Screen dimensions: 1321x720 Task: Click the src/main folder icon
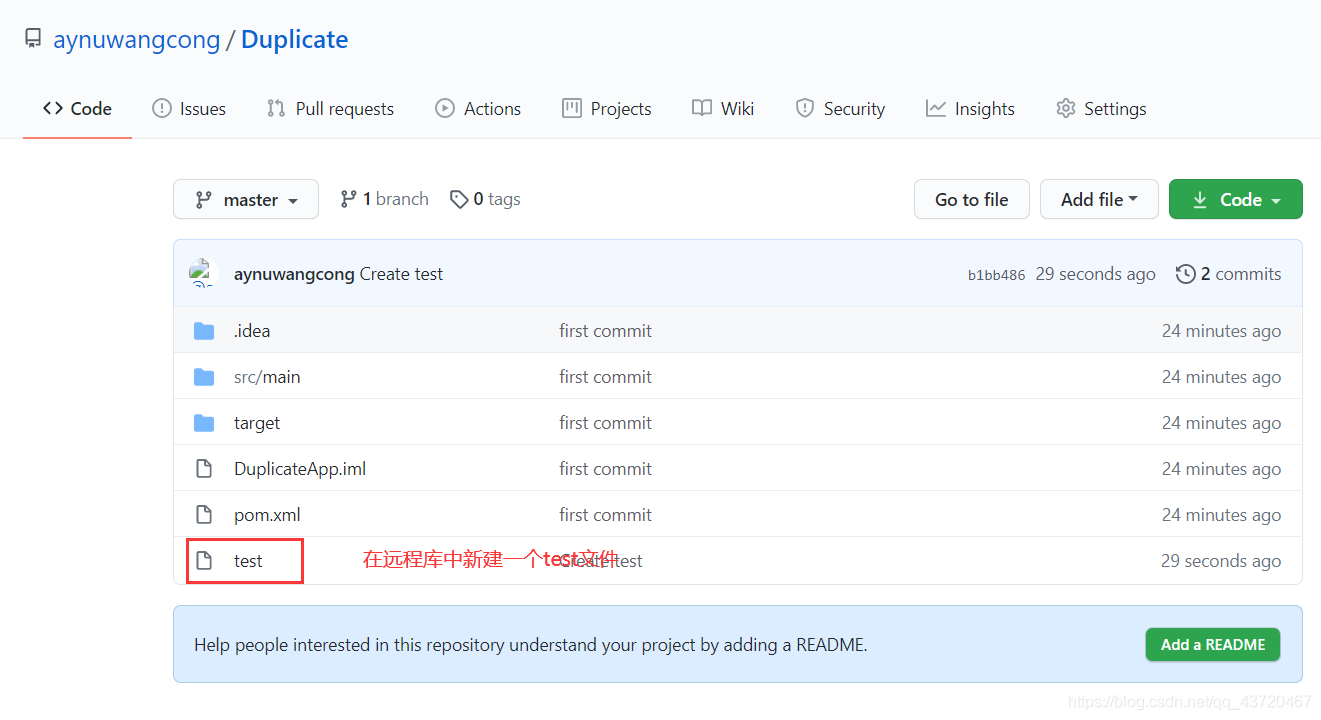(204, 376)
